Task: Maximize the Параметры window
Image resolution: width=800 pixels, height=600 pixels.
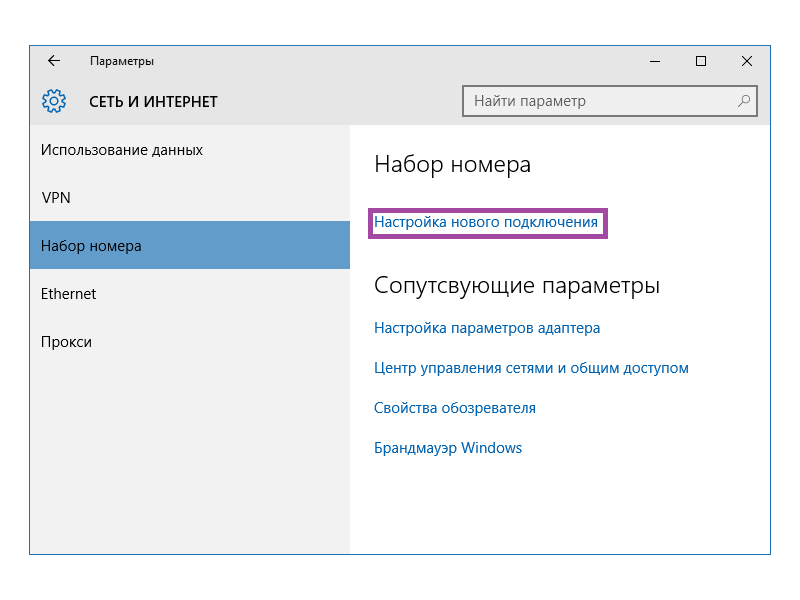Action: (701, 61)
